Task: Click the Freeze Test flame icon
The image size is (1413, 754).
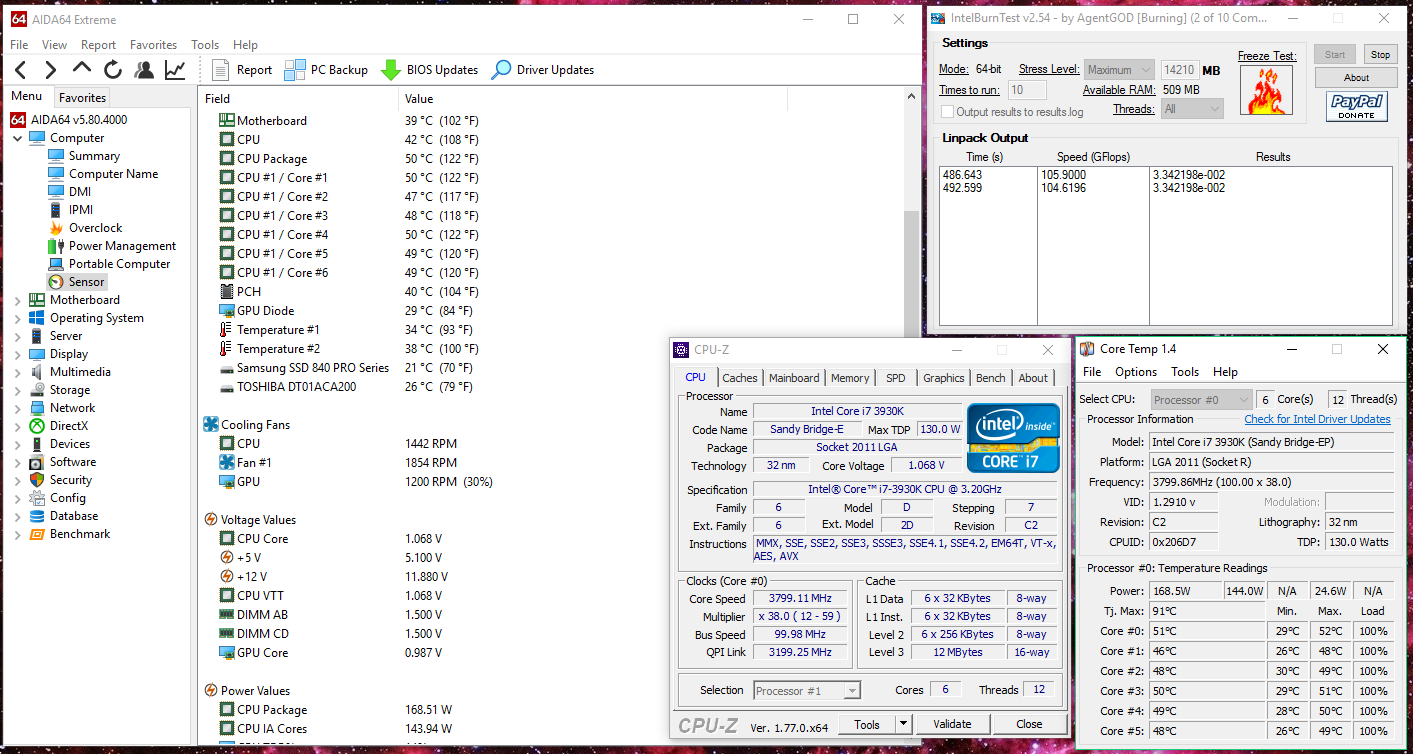Action: [x=1267, y=92]
